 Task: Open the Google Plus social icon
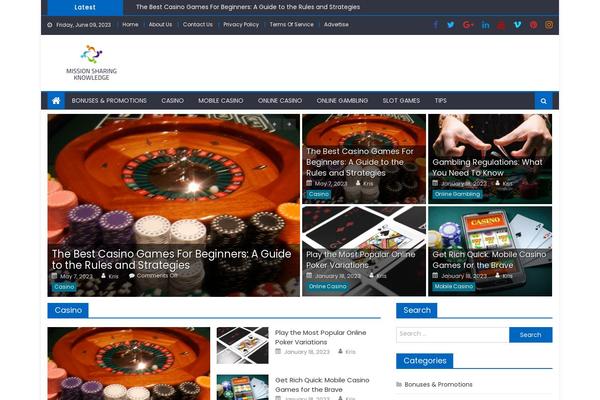coord(468,25)
